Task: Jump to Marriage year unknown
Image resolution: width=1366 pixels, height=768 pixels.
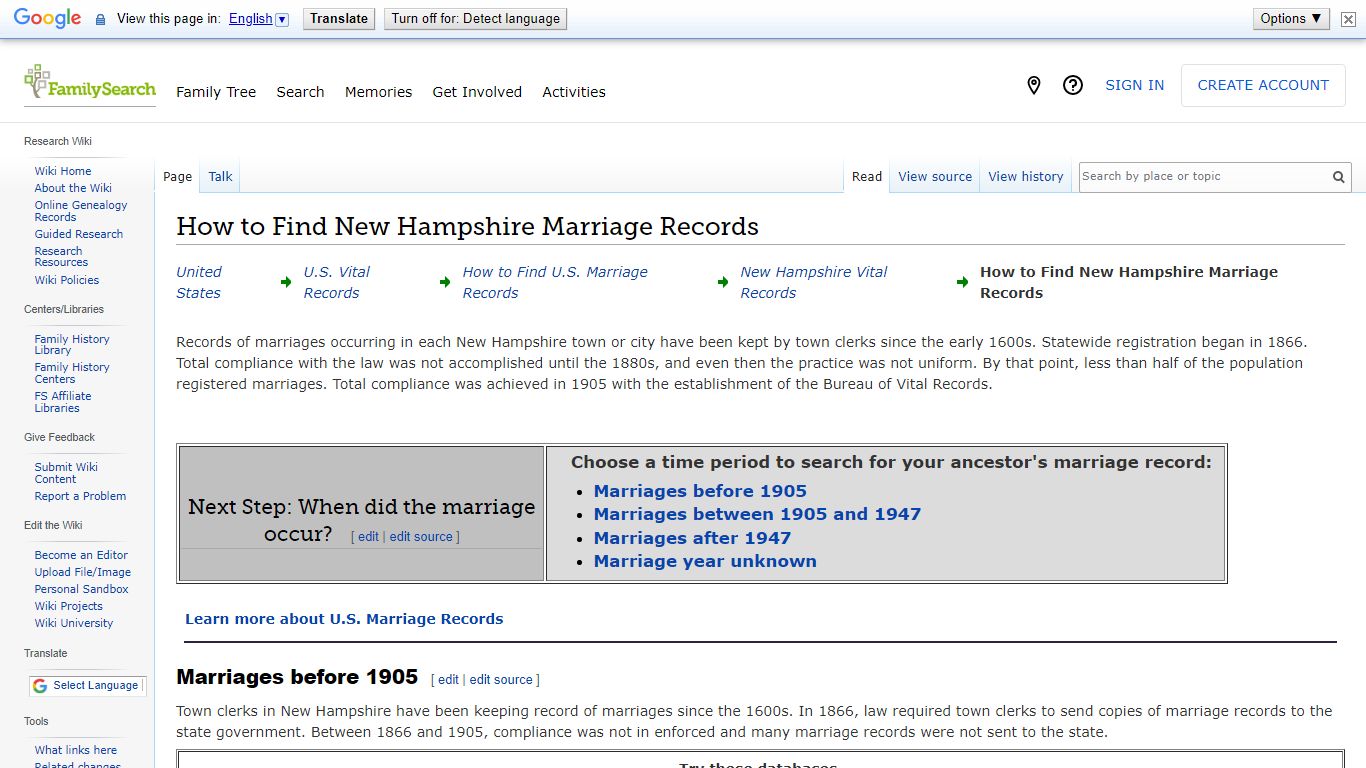Action: [705, 561]
